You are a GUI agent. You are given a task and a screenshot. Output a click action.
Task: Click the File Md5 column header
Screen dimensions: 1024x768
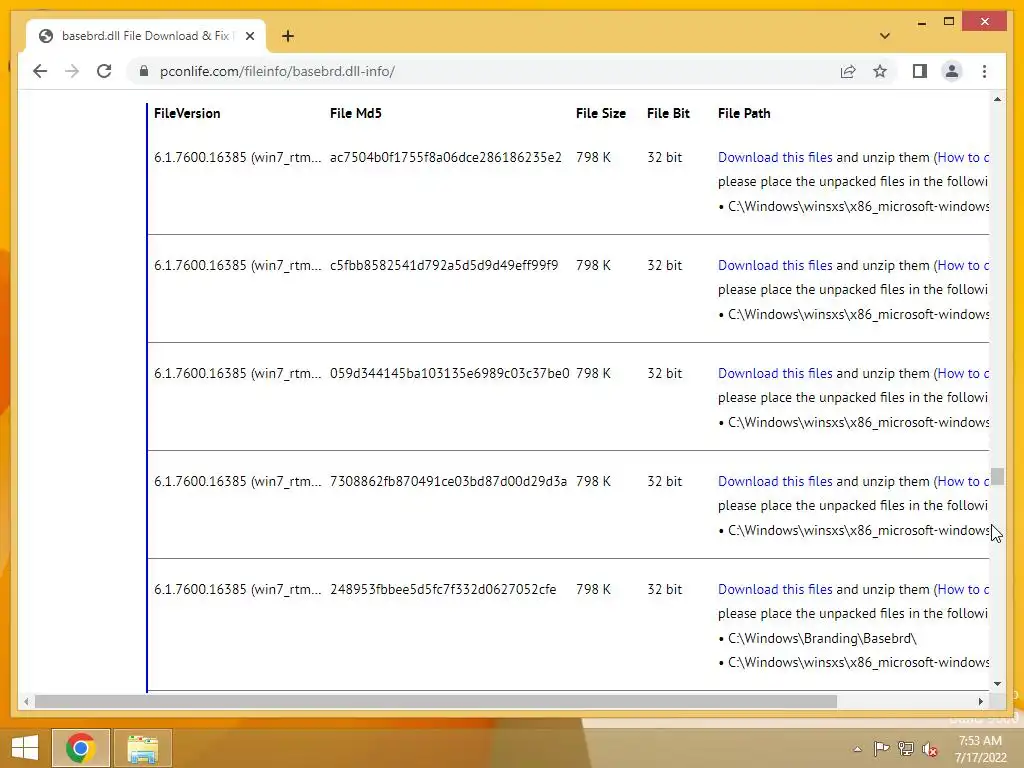[355, 113]
